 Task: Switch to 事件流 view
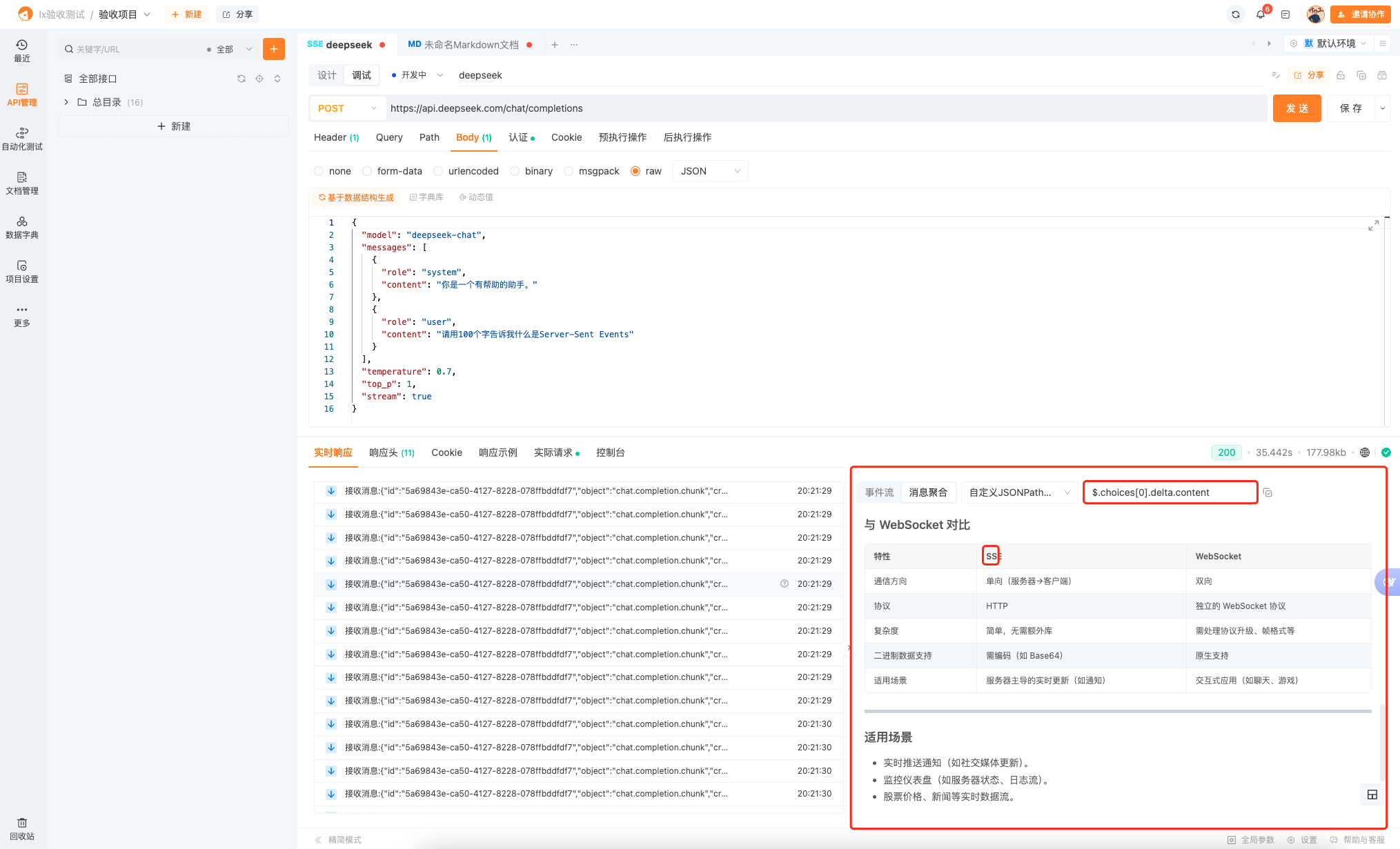coord(879,492)
